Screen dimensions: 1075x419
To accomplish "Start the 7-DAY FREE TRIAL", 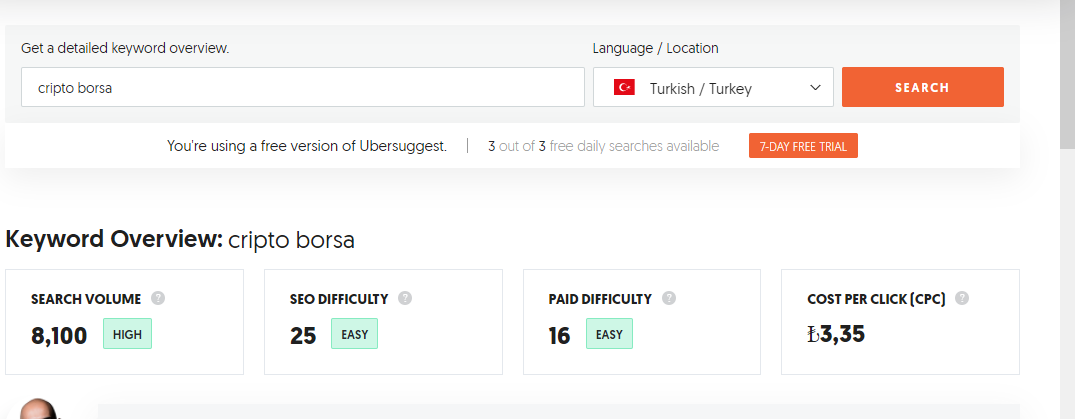I will click(x=803, y=146).
